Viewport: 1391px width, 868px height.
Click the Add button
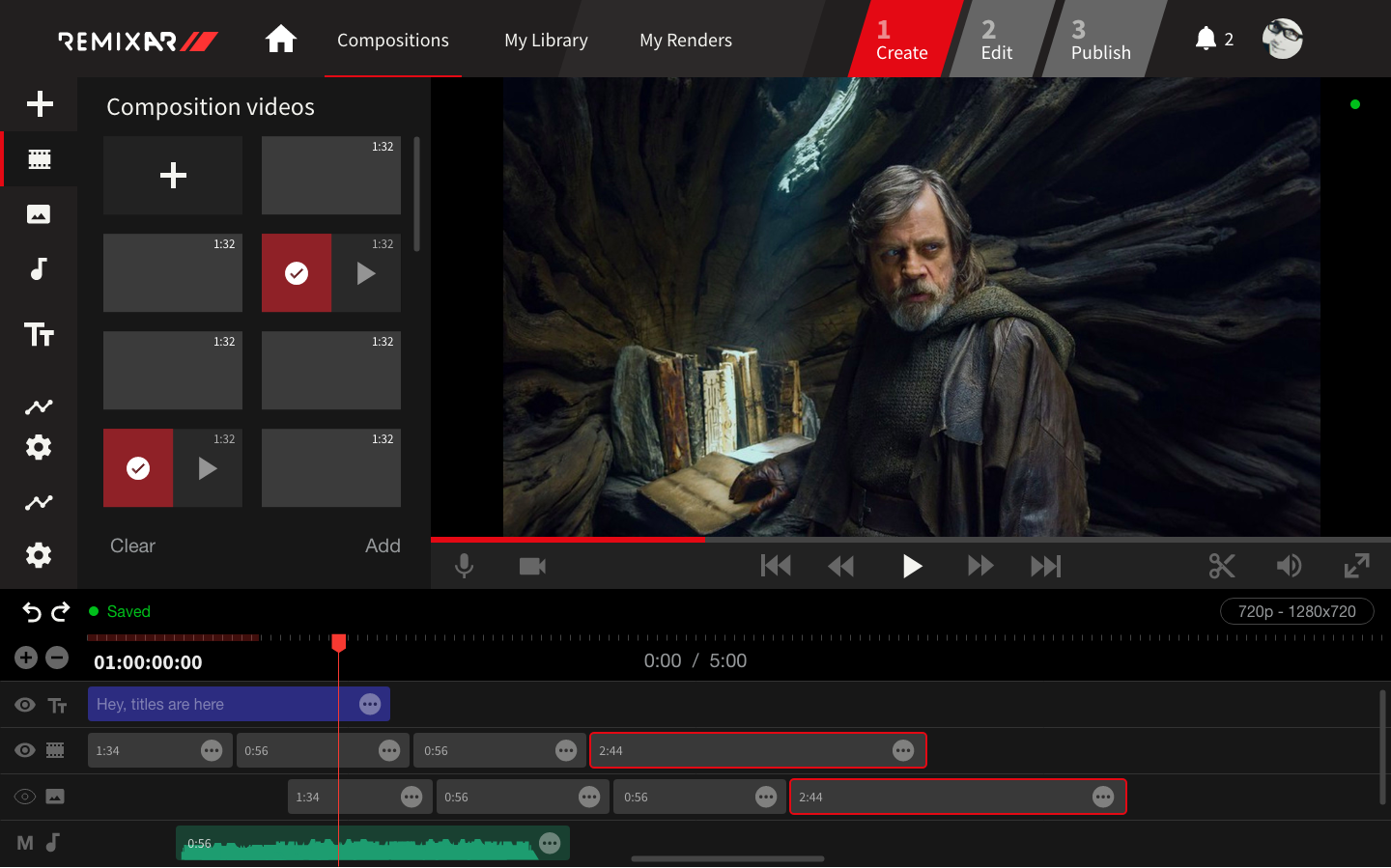tap(383, 546)
